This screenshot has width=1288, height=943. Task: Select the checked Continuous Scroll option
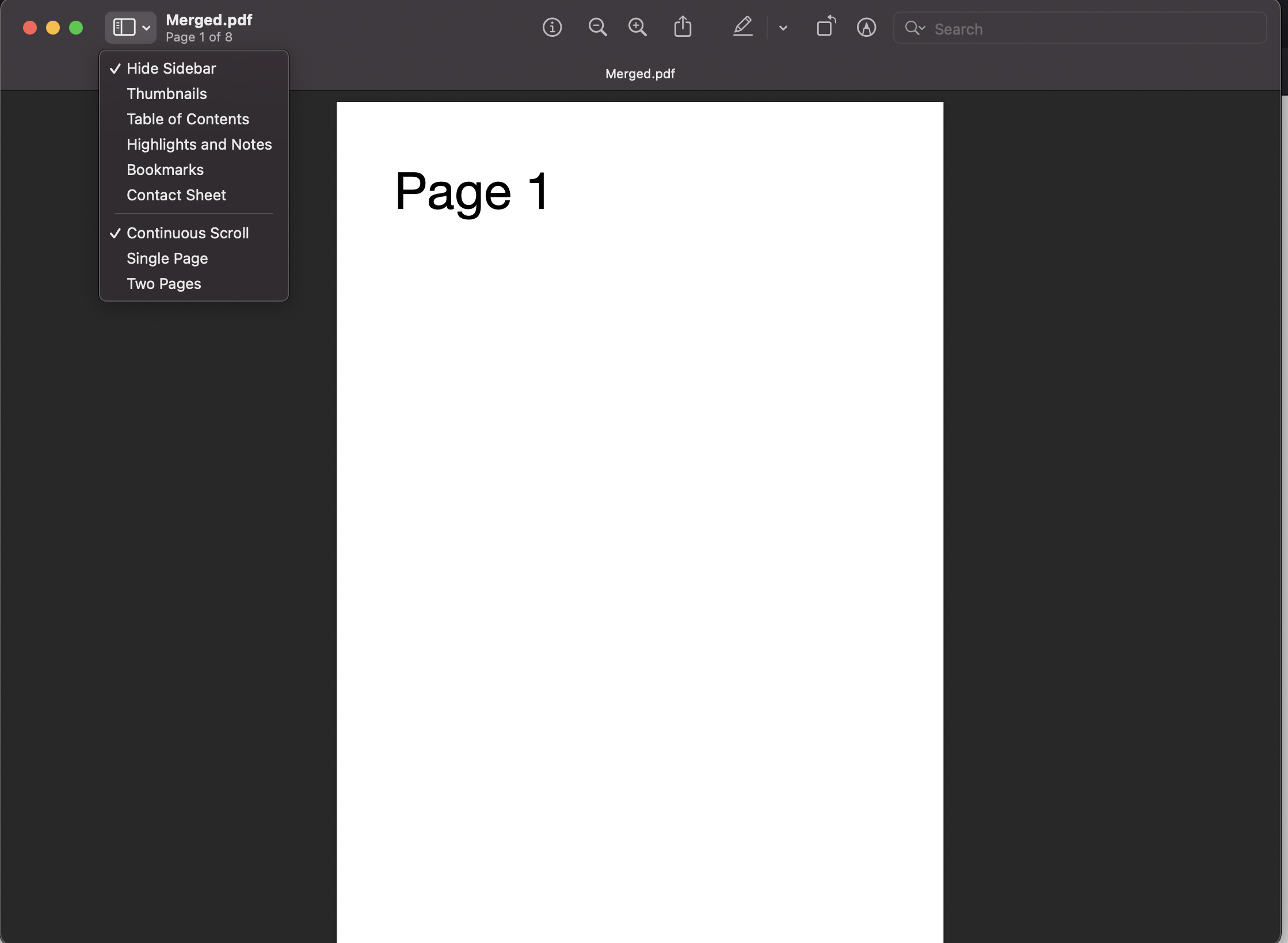coord(188,233)
